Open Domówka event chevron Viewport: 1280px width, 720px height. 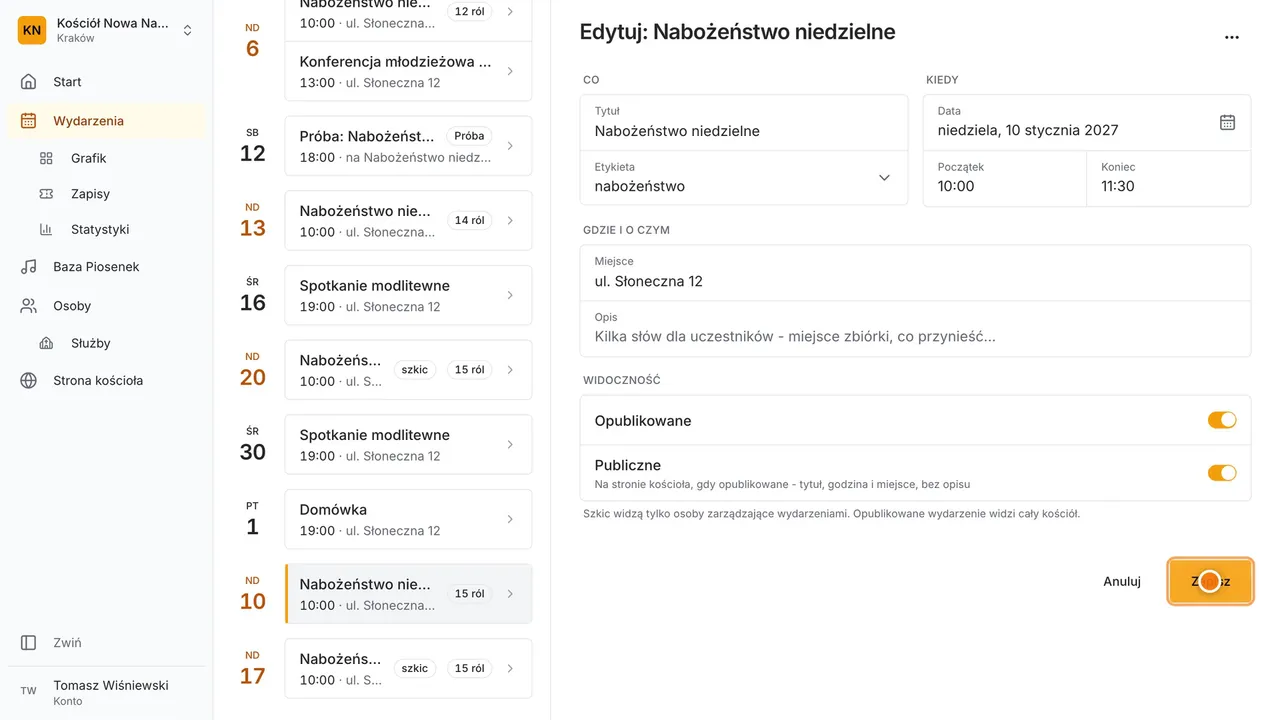click(510, 519)
